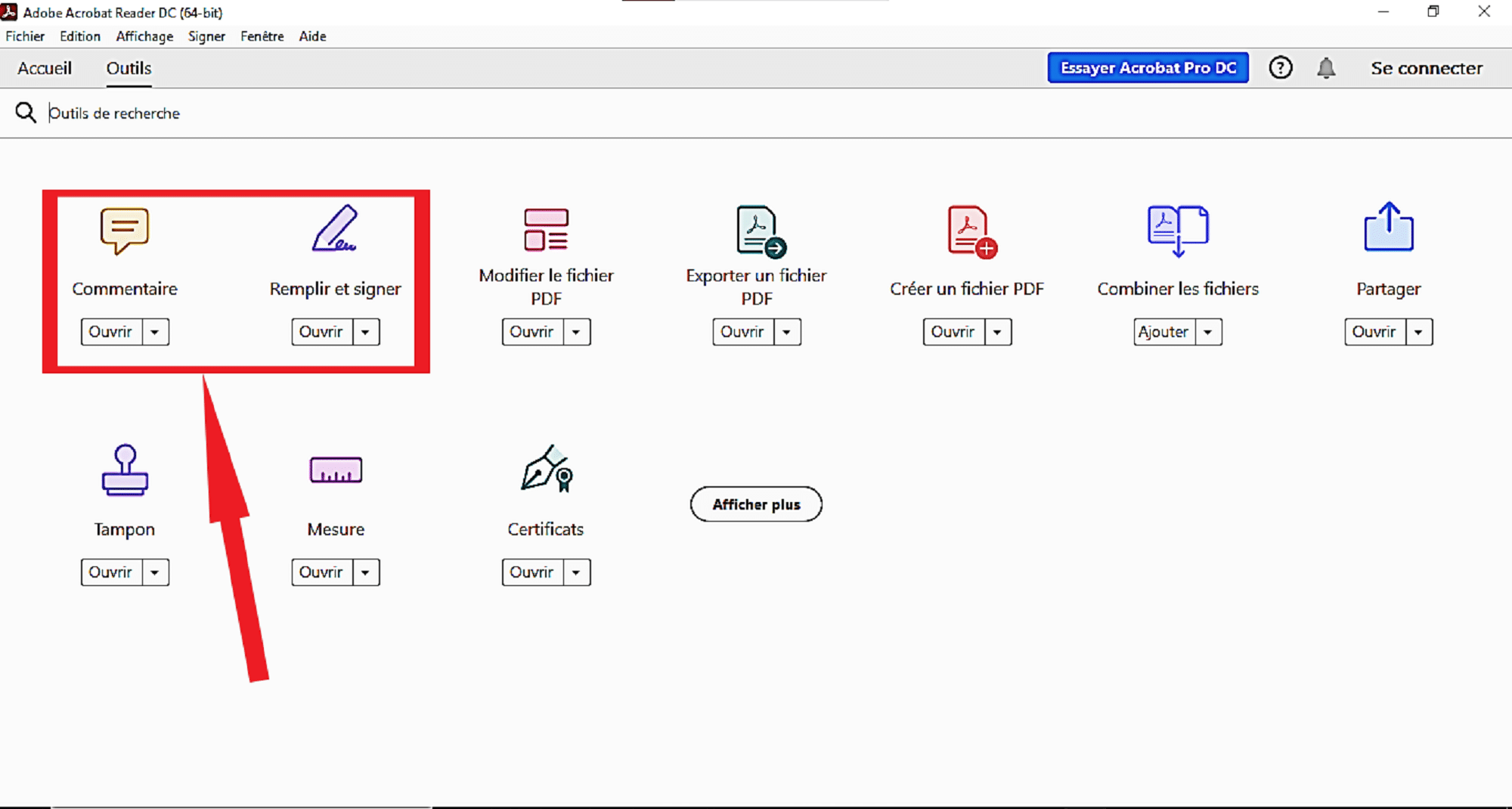Click the Afficher plus button

(756, 504)
